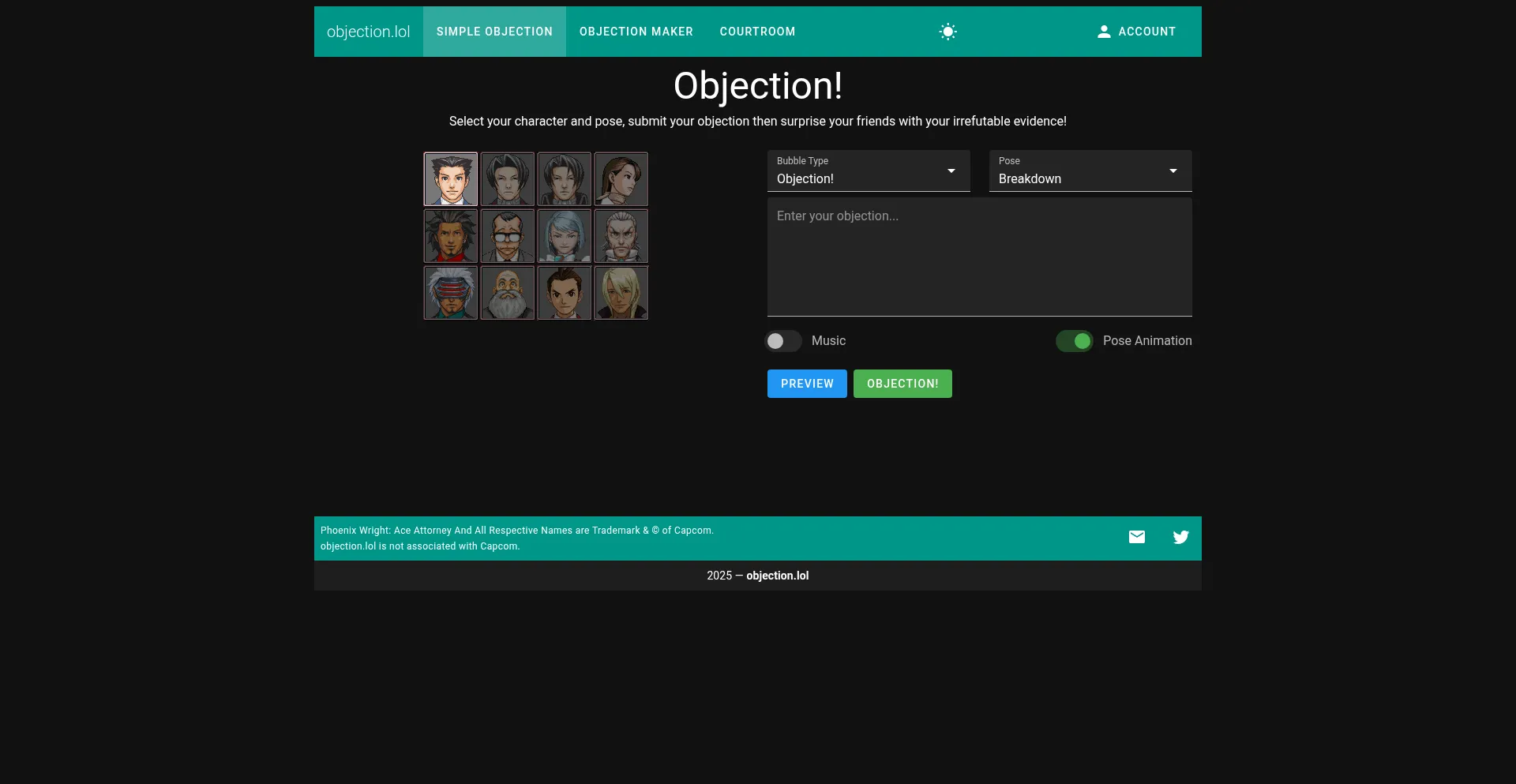Click the Capcom trademark notice text
Screen dimensions: 1516x784
pyautogui.click(x=517, y=531)
